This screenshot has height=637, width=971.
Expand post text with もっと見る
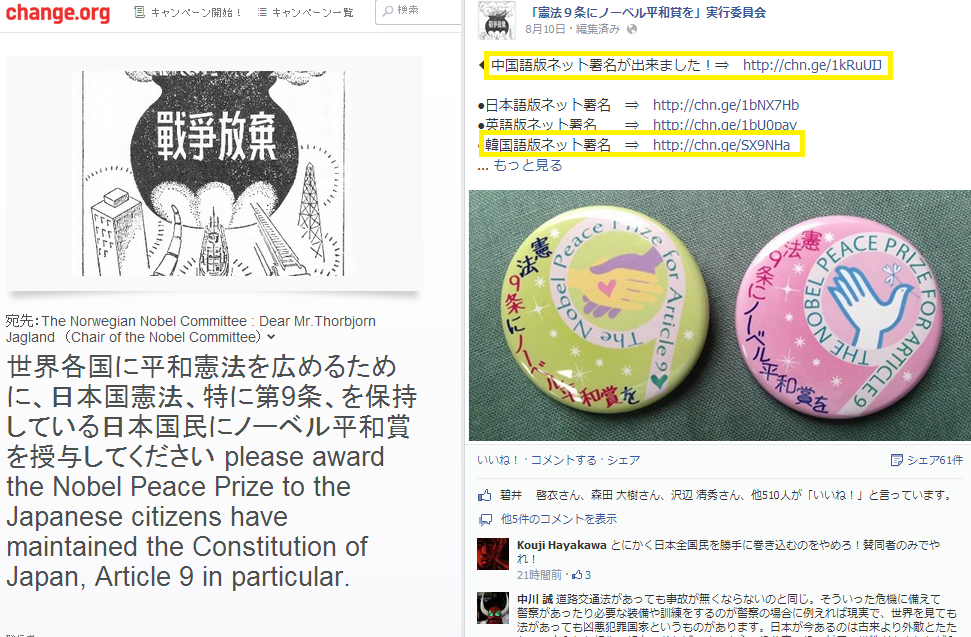tap(528, 165)
